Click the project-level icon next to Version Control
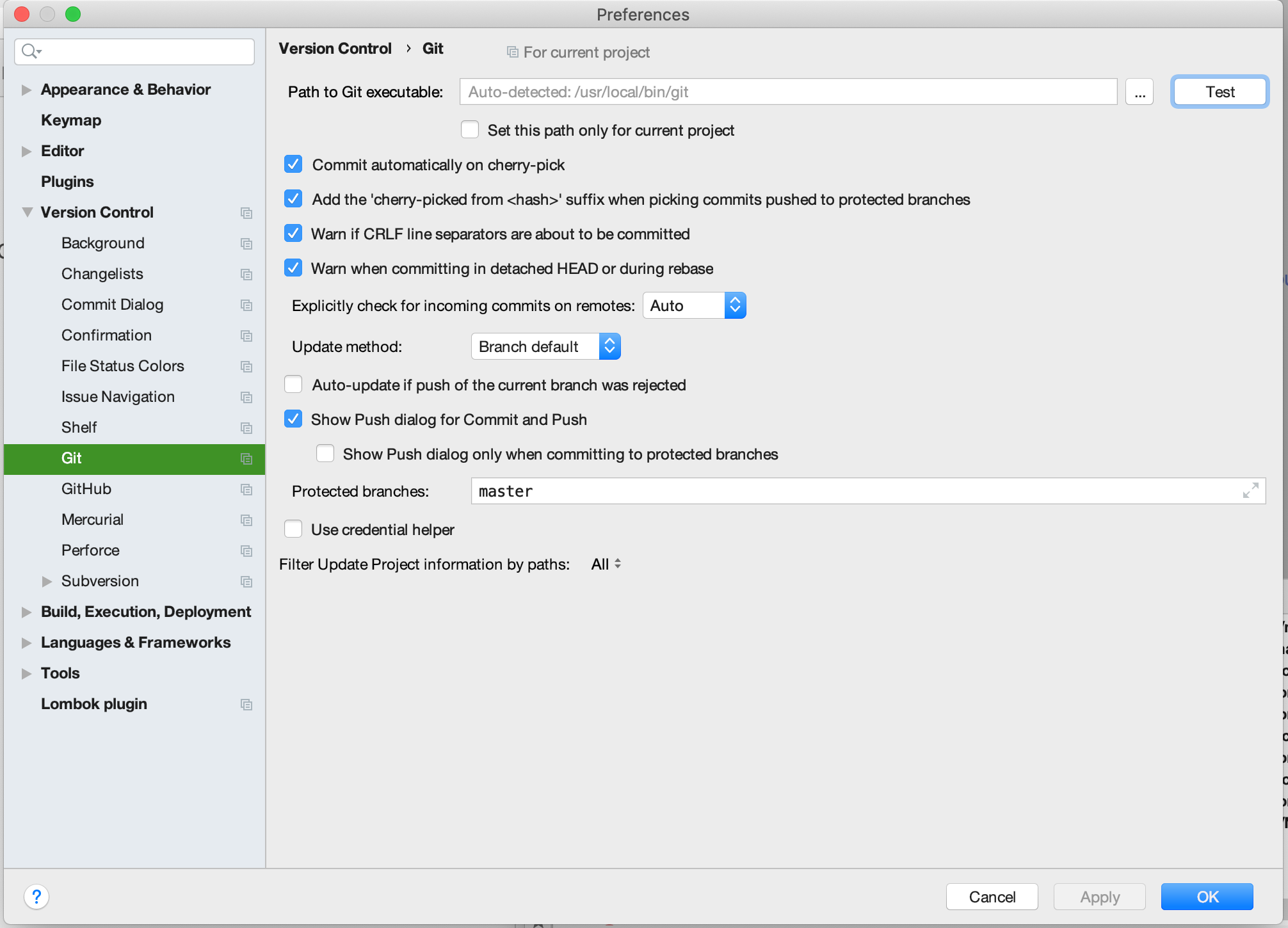Viewport: 1288px width, 928px height. (246, 213)
